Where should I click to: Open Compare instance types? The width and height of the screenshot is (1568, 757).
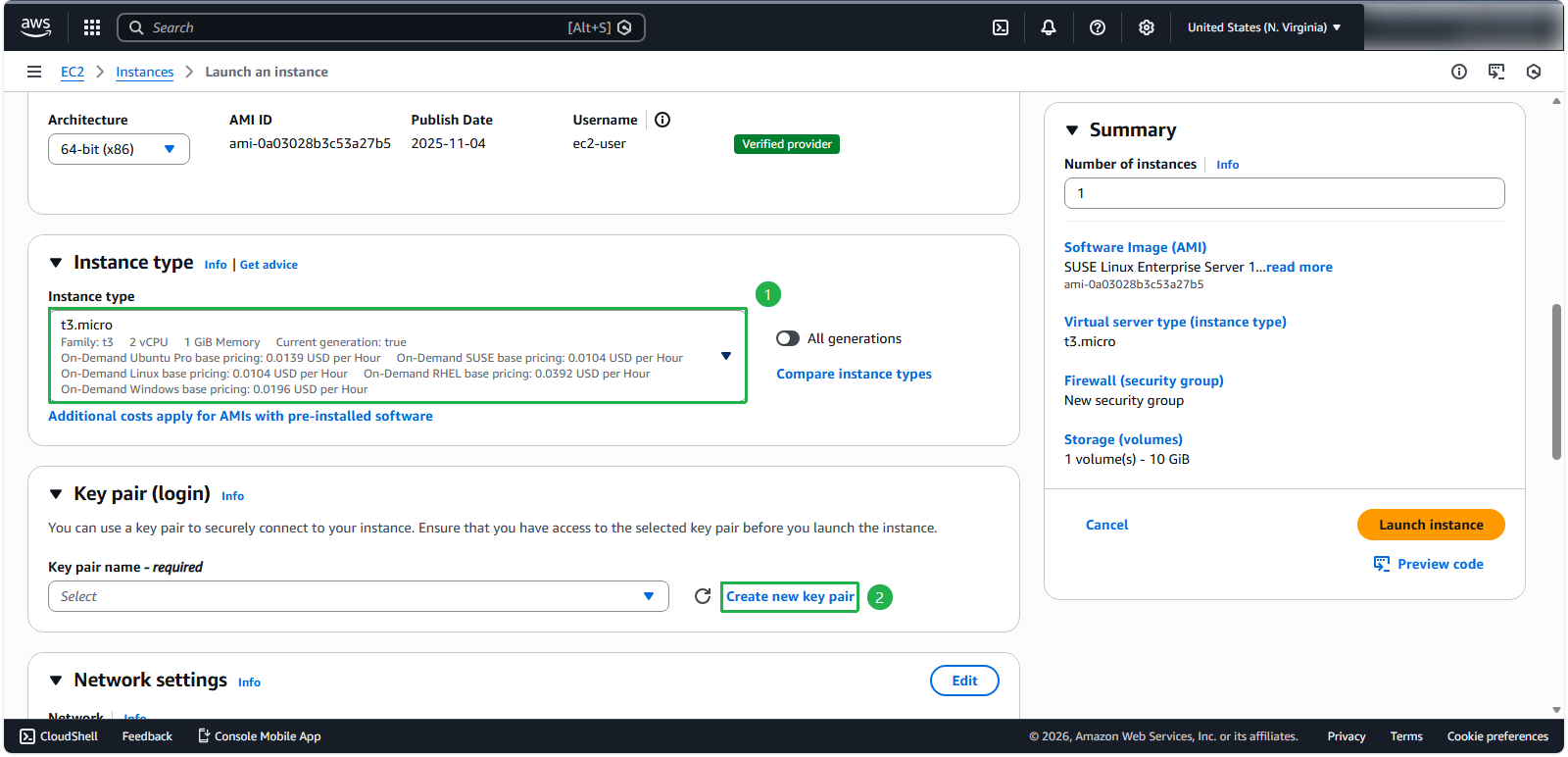(854, 374)
